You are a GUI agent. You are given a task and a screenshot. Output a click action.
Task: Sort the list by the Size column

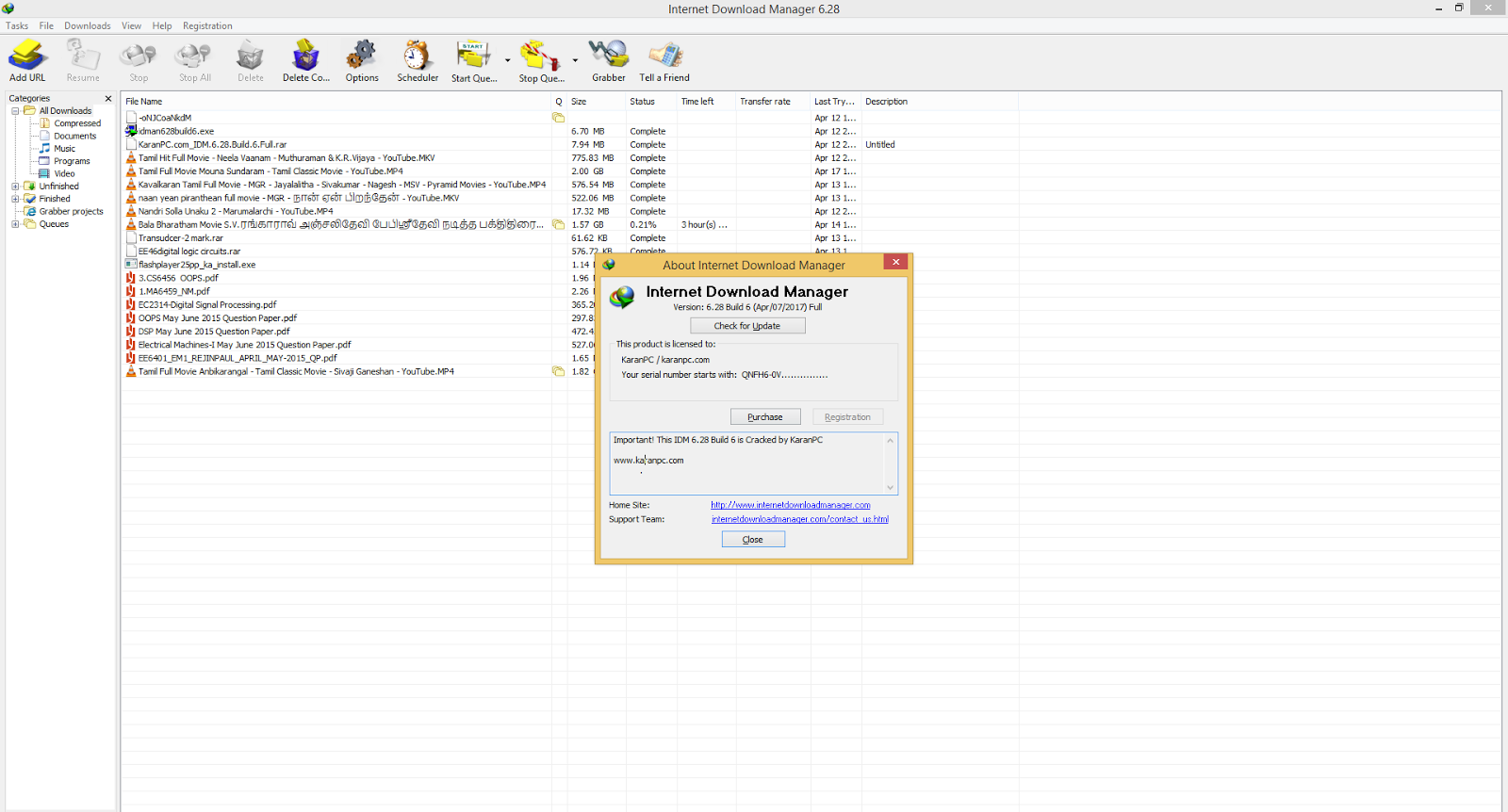(x=596, y=102)
